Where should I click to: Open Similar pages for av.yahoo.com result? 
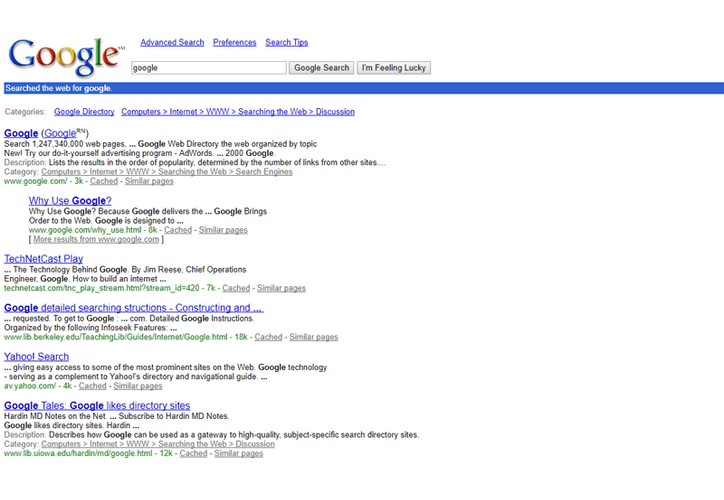point(138,386)
